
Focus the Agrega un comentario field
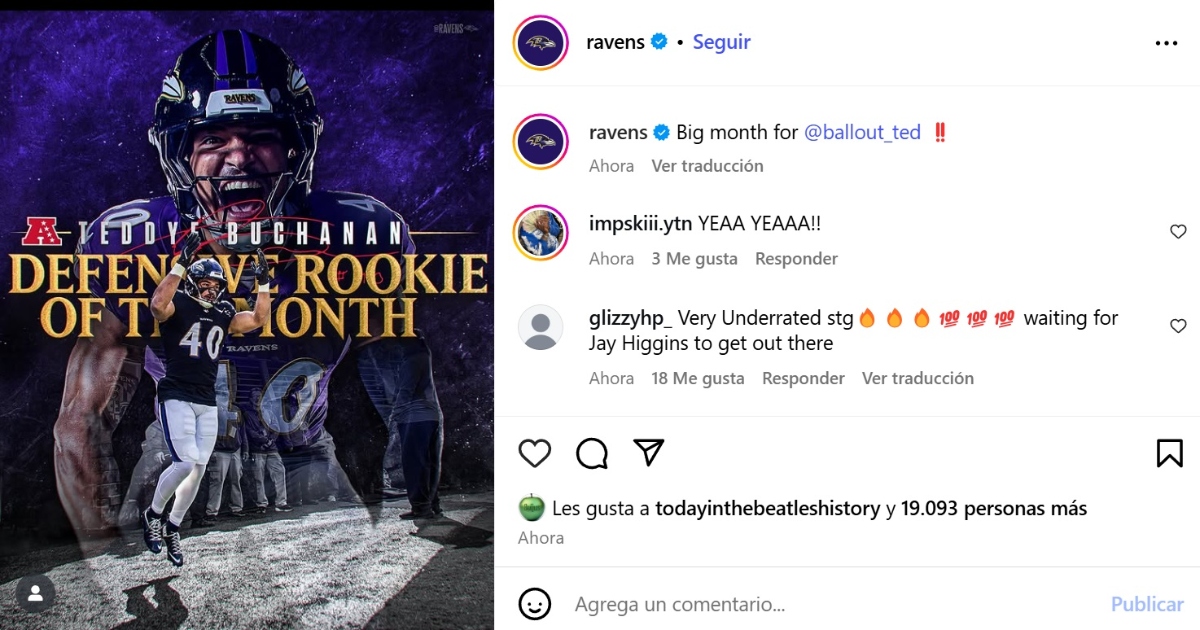(835, 604)
